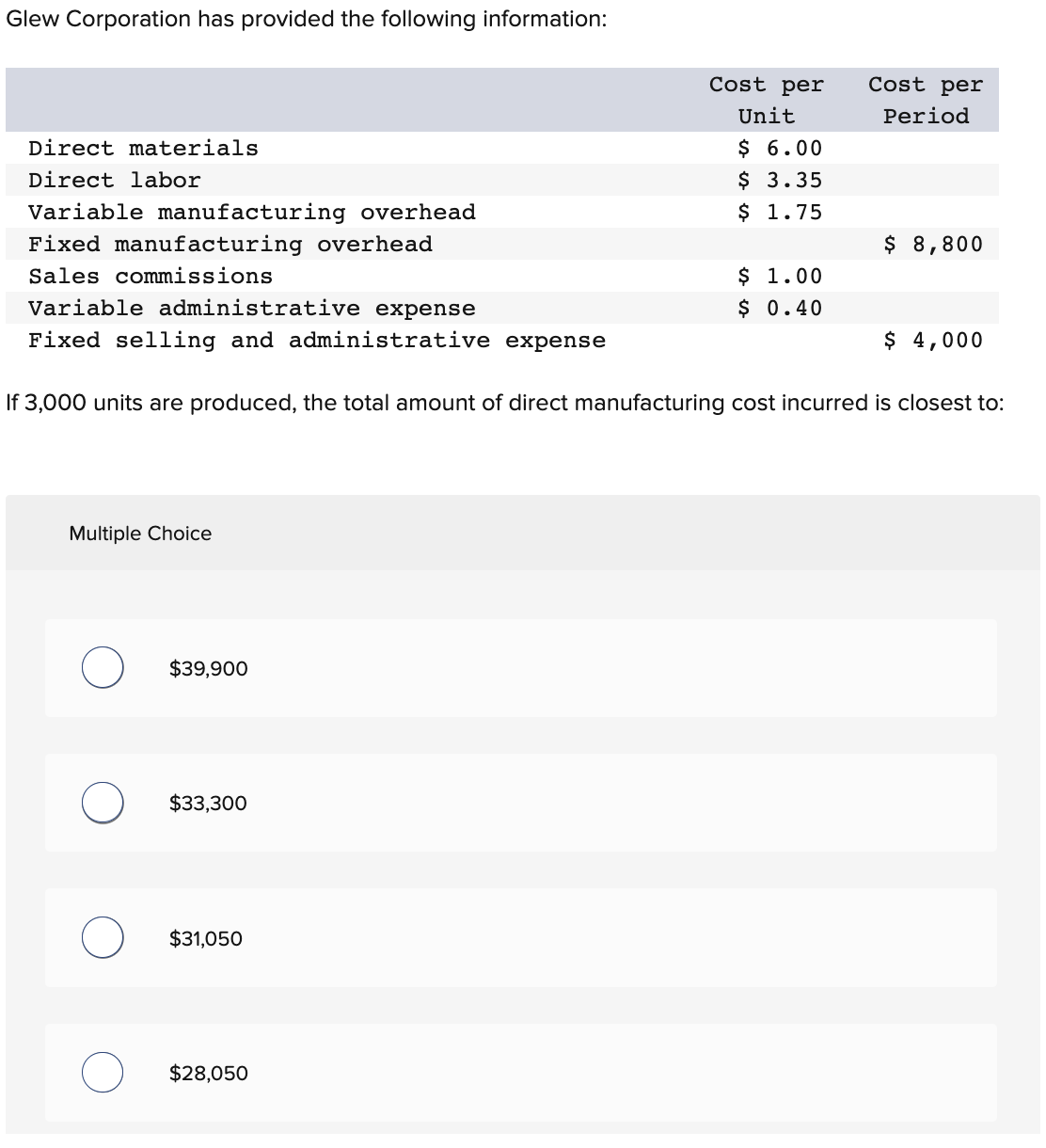1046x1148 pixels.
Task: Click the Sales commissions row label
Action: 151,277
